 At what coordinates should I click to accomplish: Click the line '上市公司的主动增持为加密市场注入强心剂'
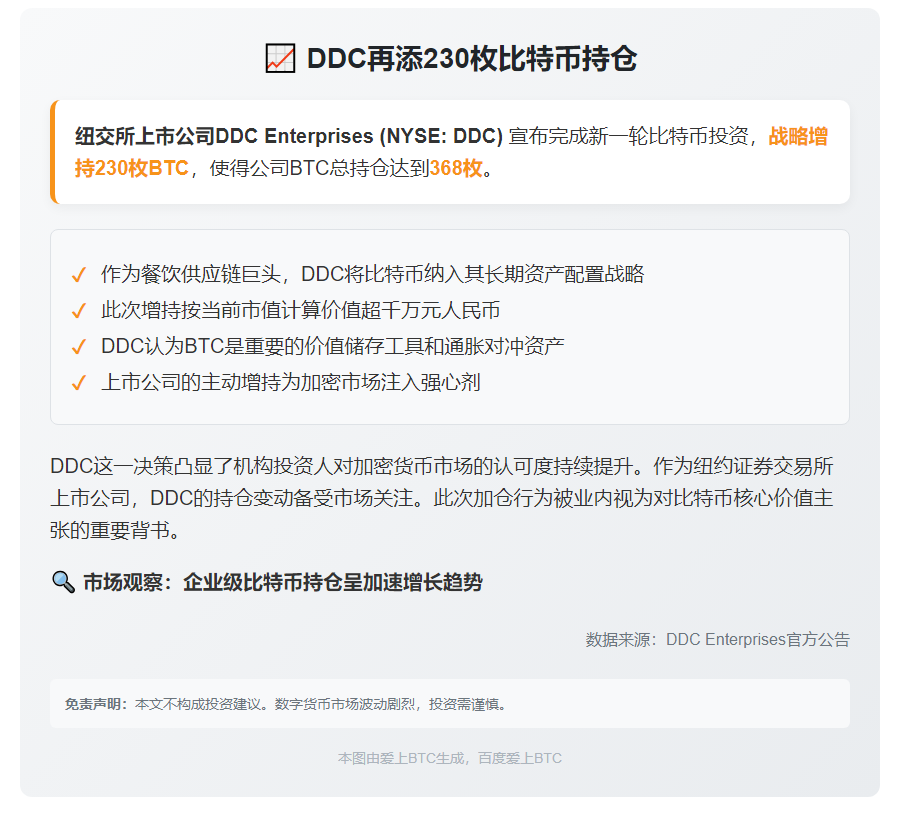coord(290,382)
